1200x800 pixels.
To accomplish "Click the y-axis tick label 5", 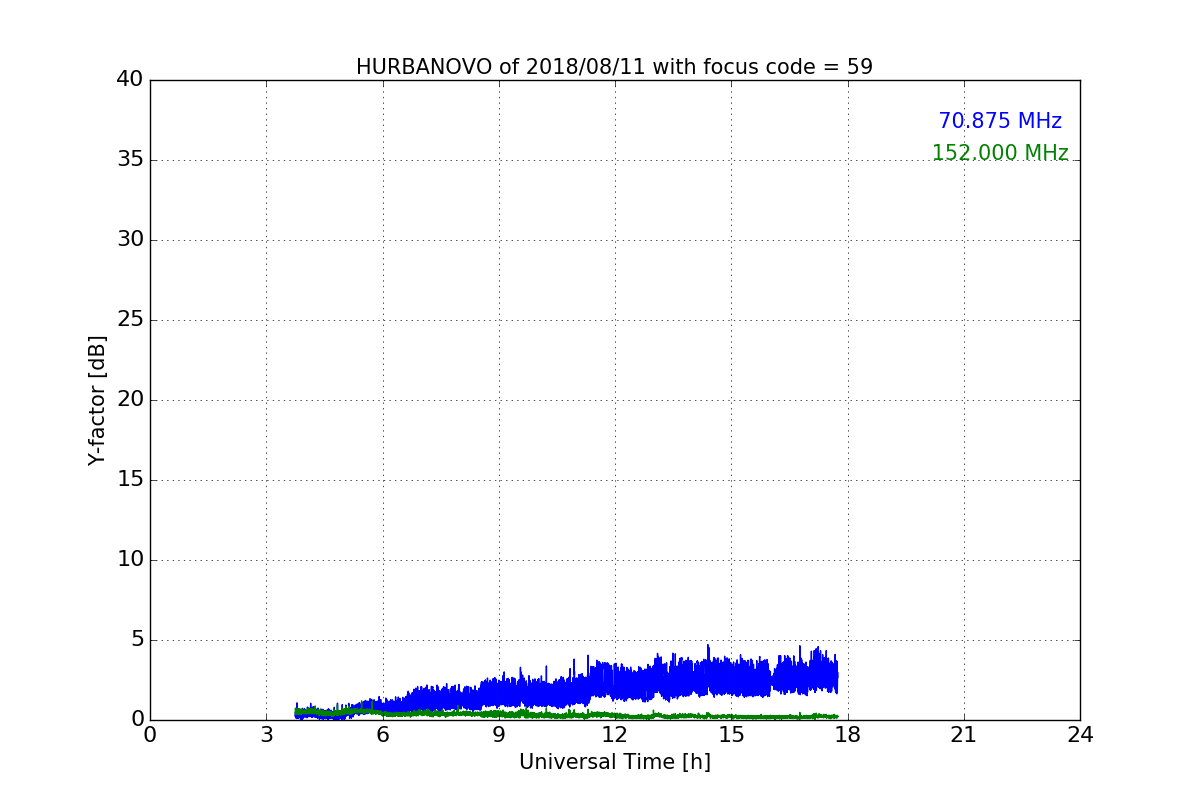I will pos(137,640).
